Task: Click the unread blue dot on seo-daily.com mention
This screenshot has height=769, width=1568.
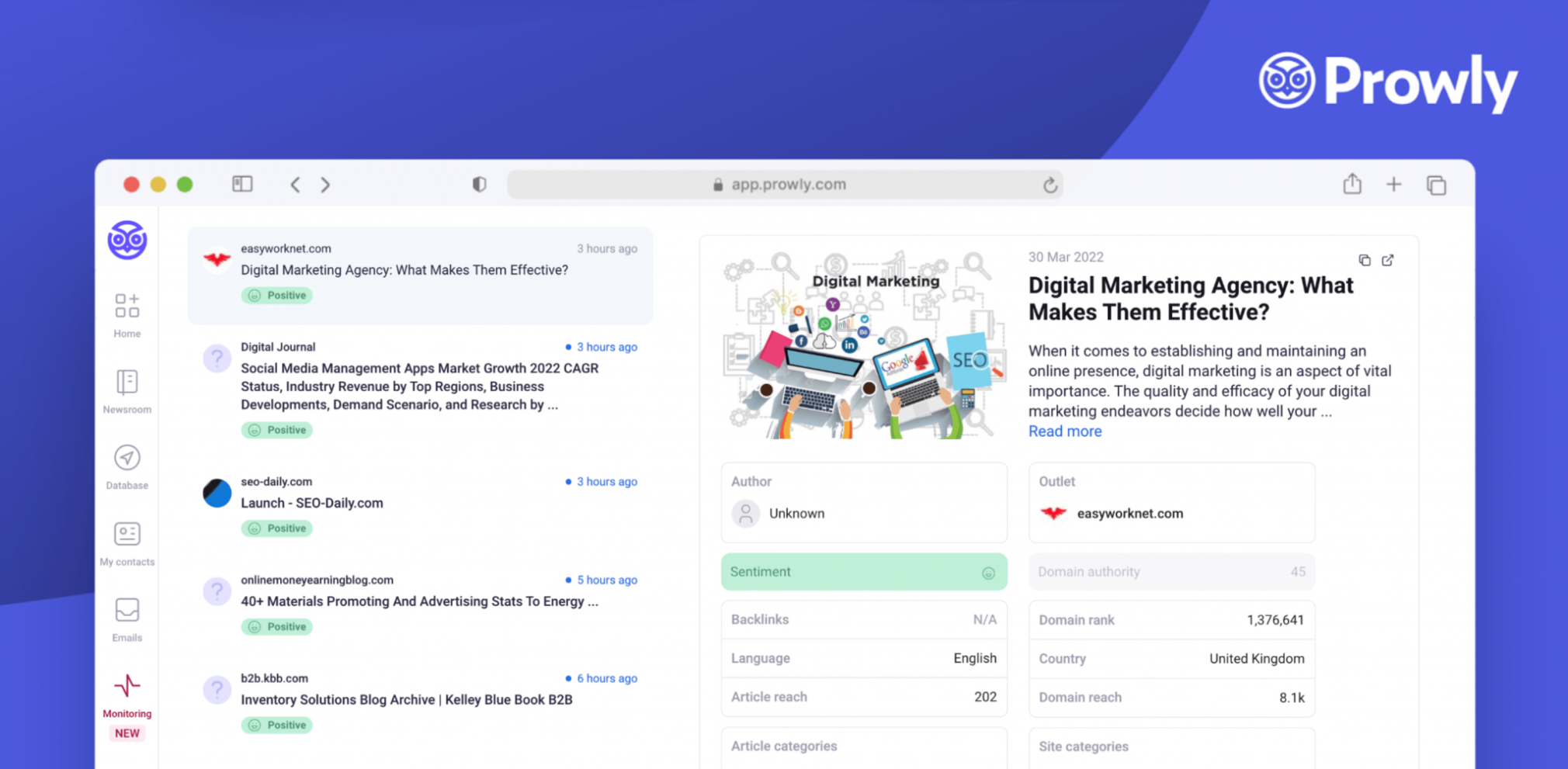Action: coord(567,481)
